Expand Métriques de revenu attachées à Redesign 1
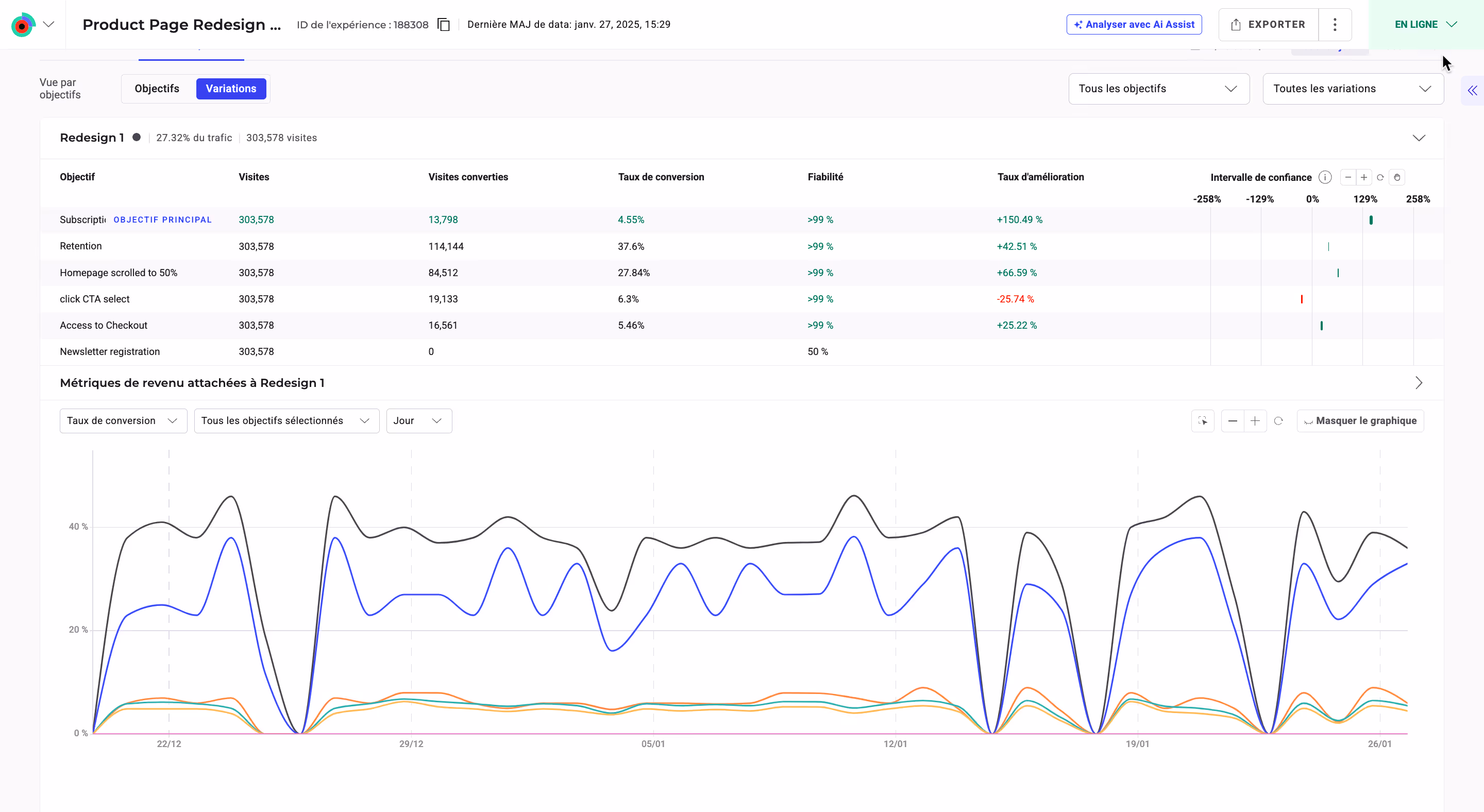 (x=1419, y=383)
